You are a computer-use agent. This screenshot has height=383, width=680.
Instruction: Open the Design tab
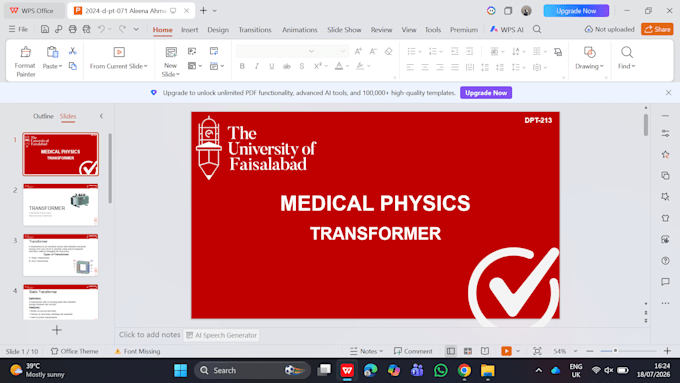pyautogui.click(x=218, y=29)
